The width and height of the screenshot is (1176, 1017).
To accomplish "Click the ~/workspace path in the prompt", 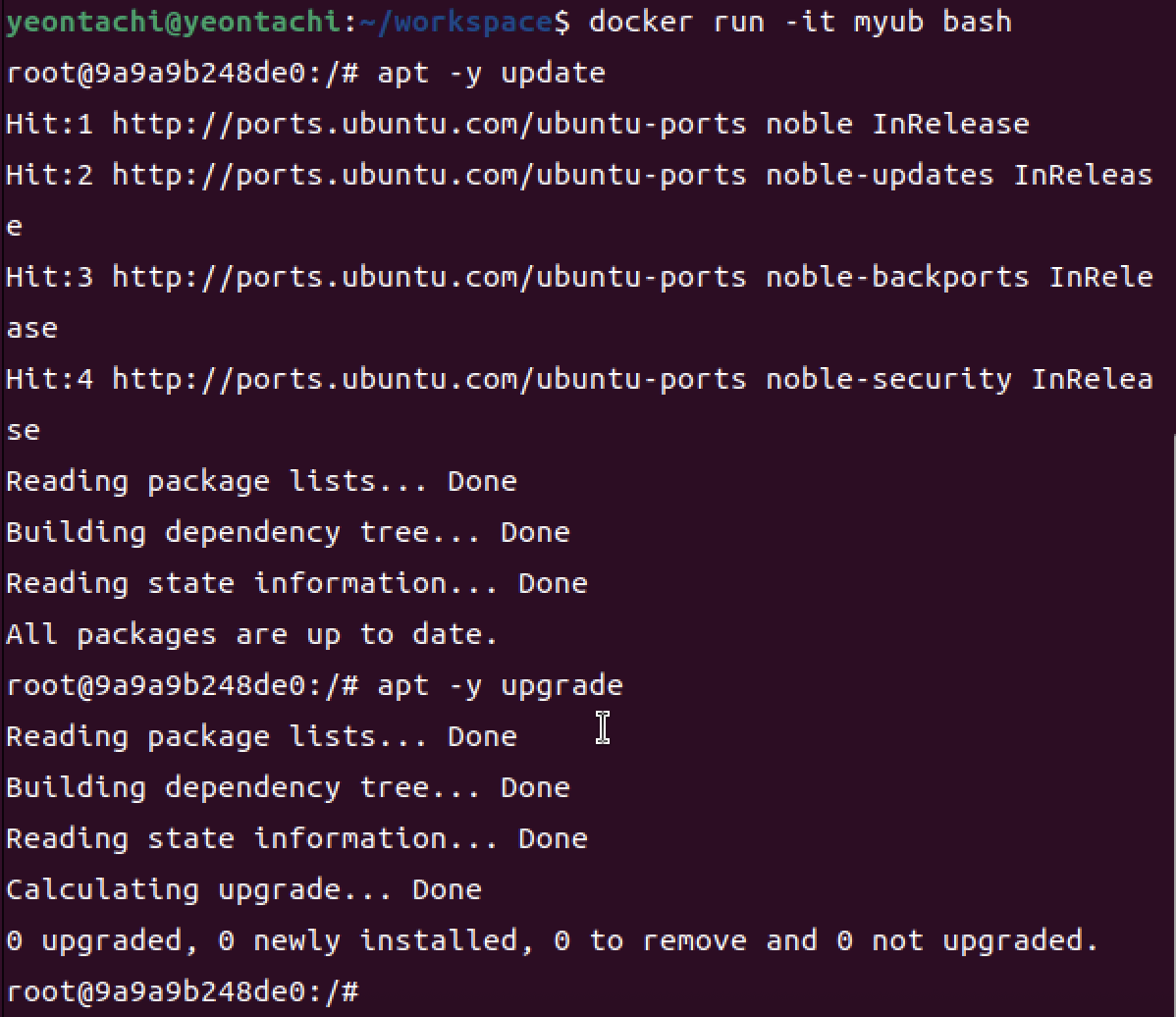I will [x=456, y=22].
